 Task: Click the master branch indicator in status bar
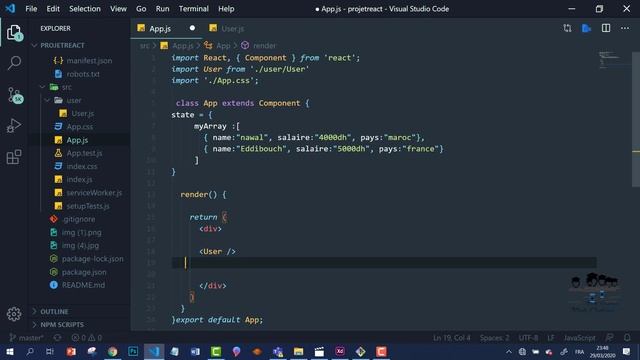(26, 338)
